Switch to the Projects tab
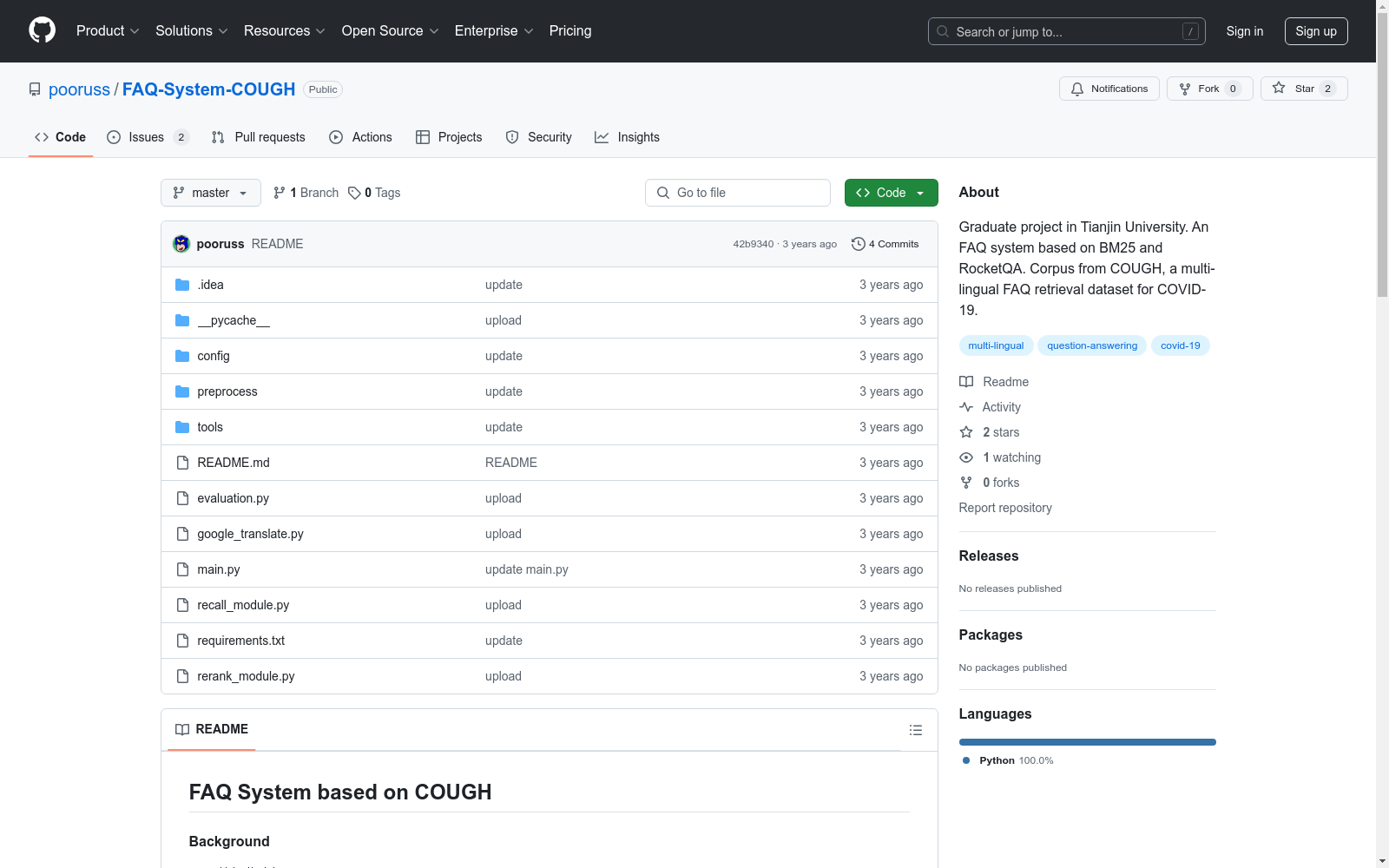Image resolution: width=1389 pixels, height=868 pixels. (449, 137)
